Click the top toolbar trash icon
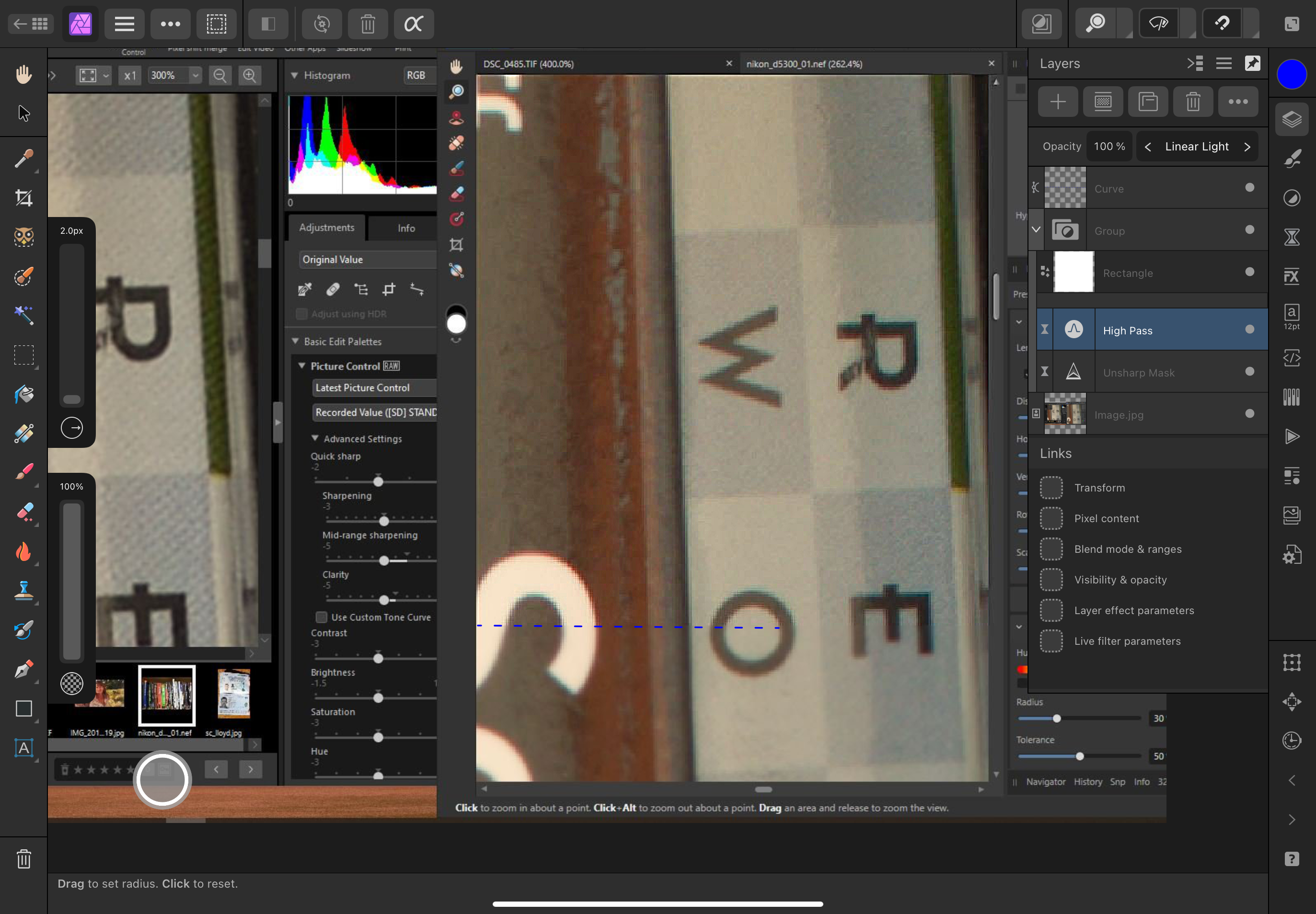The image size is (1316, 914). tap(368, 24)
